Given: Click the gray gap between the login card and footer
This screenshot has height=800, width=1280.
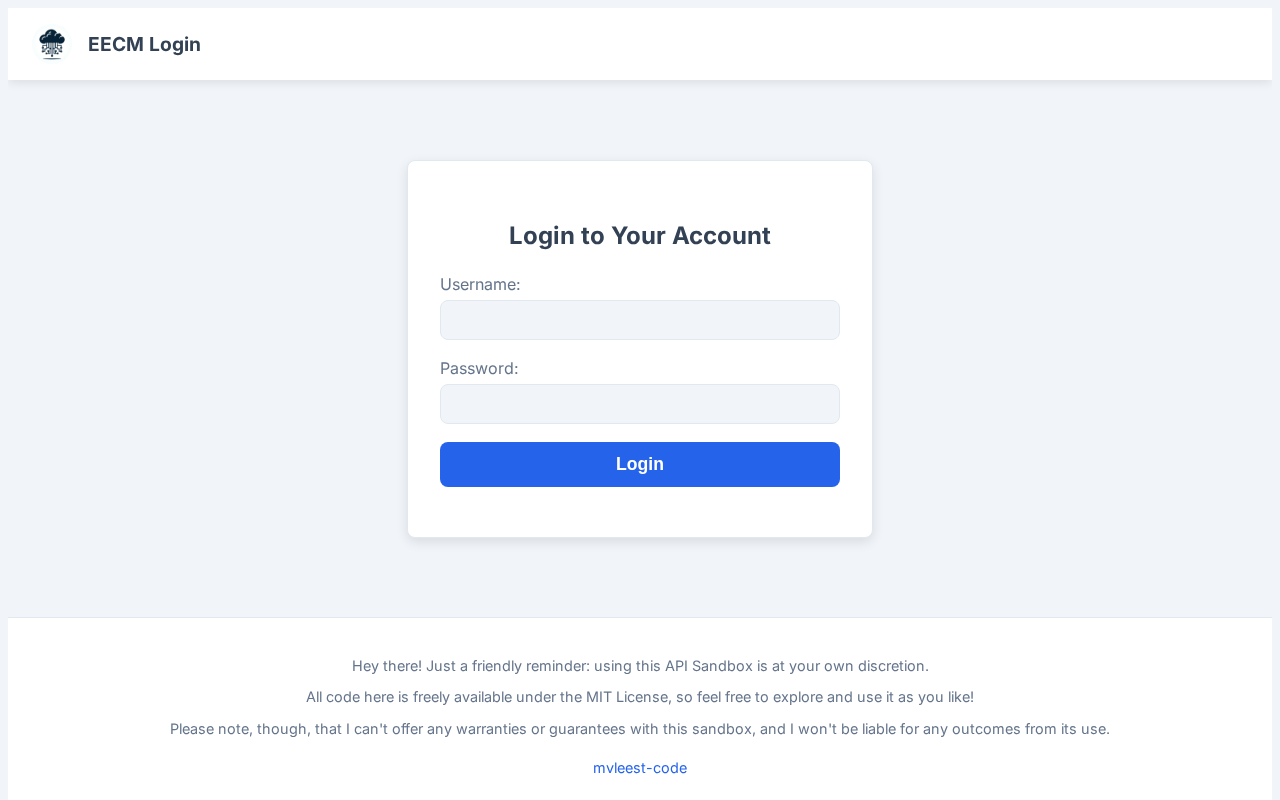Looking at the screenshot, I should click(640, 578).
